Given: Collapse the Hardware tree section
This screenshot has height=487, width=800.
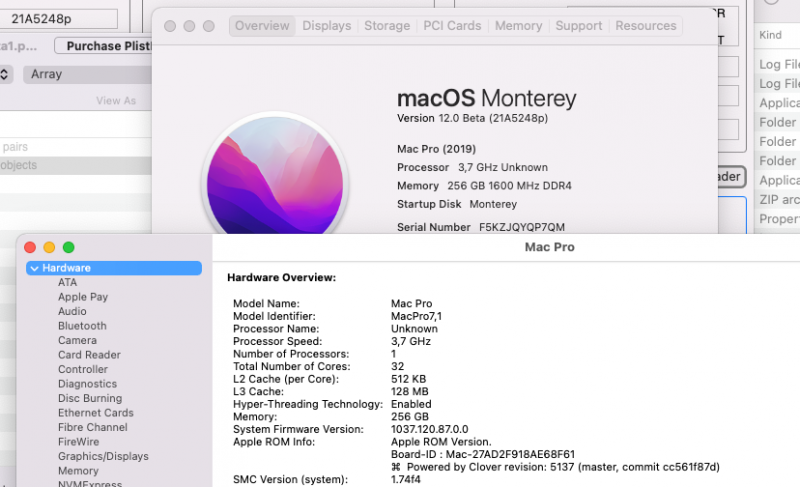Looking at the screenshot, I should tap(34, 268).
